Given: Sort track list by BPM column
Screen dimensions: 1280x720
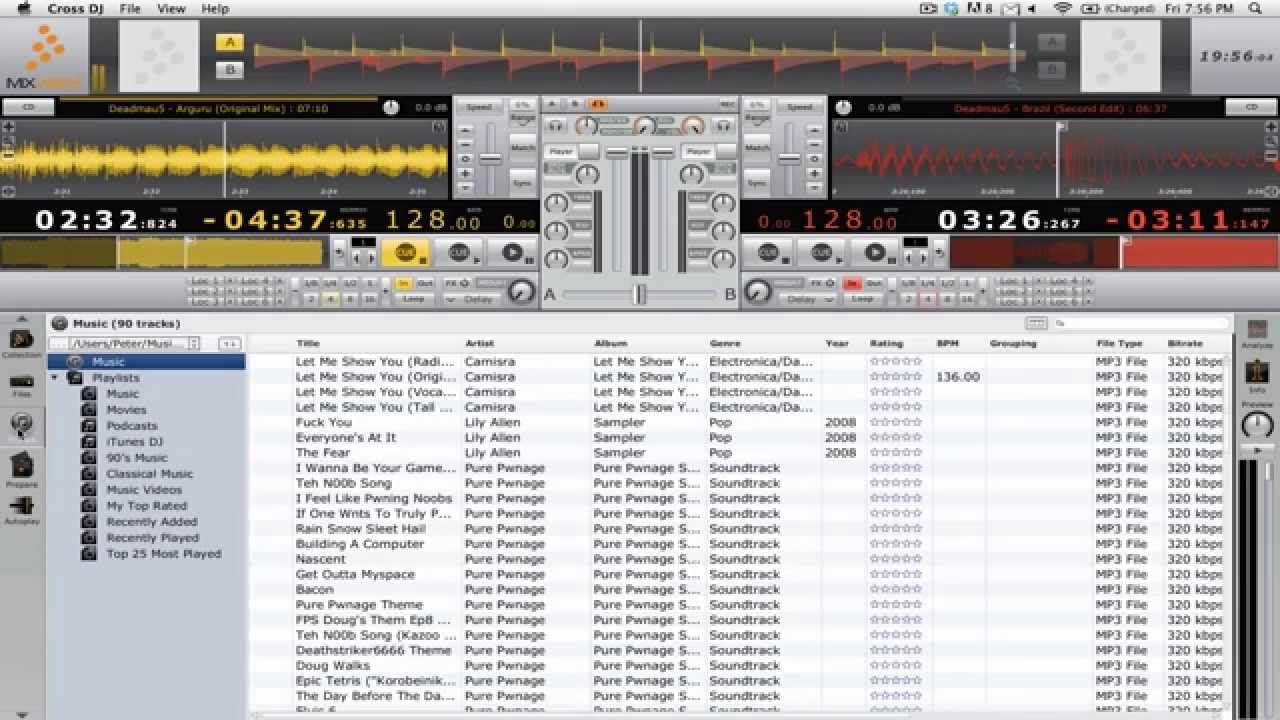Looking at the screenshot, I should (947, 343).
